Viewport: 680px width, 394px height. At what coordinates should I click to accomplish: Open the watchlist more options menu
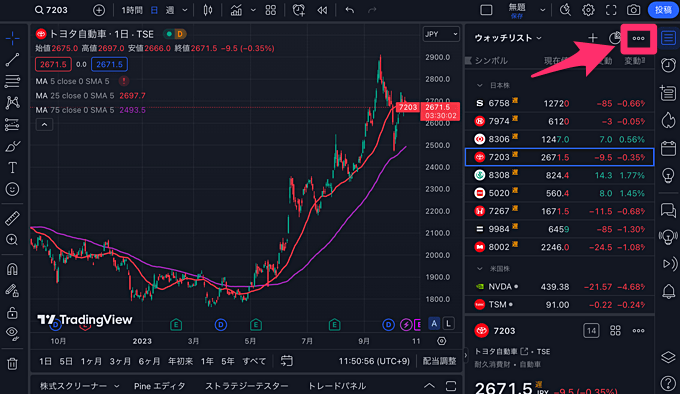pyautogui.click(x=638, y=39)
